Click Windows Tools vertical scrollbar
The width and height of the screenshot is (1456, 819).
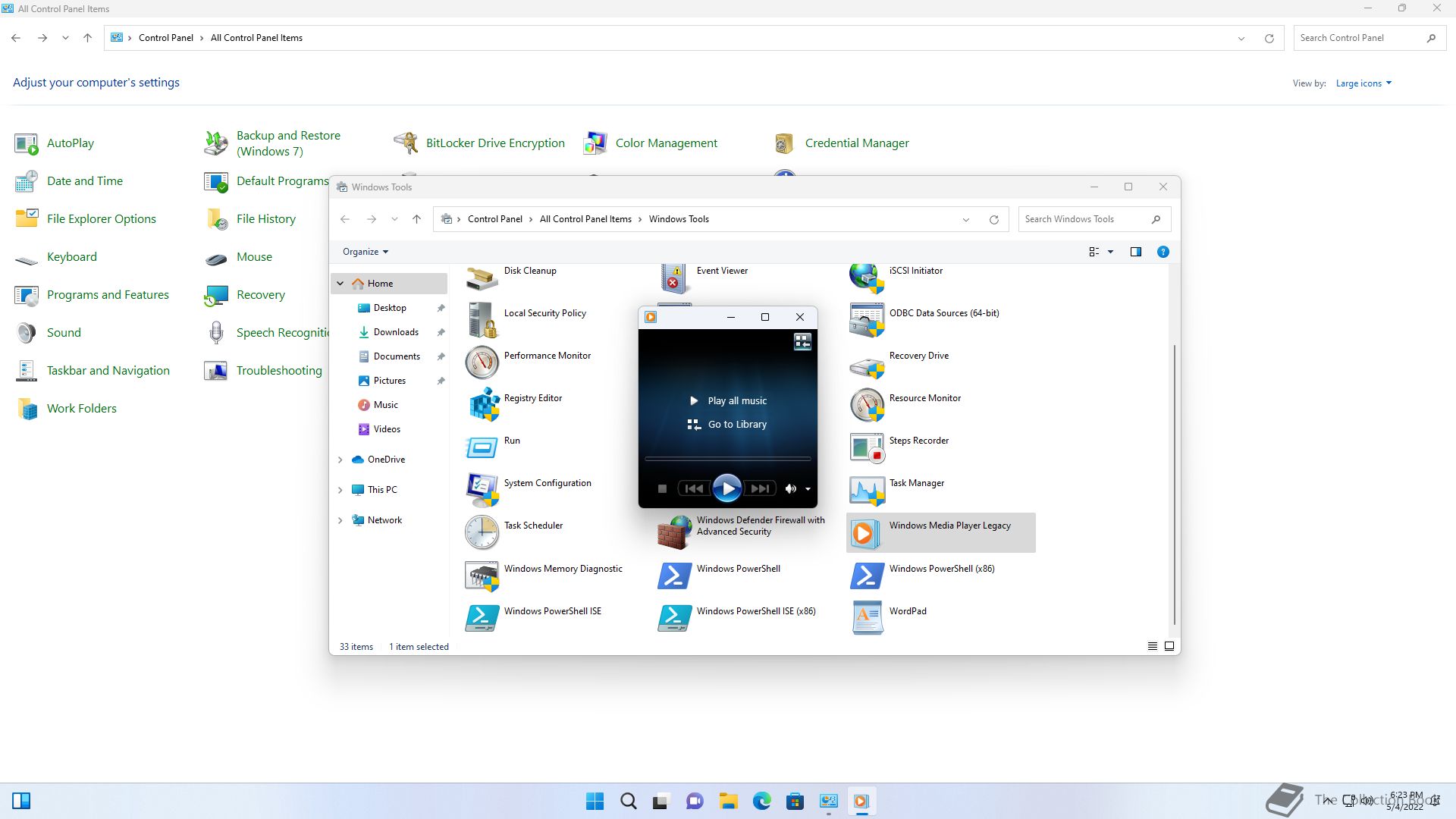pyautogui.click(x=1175, y=485)
